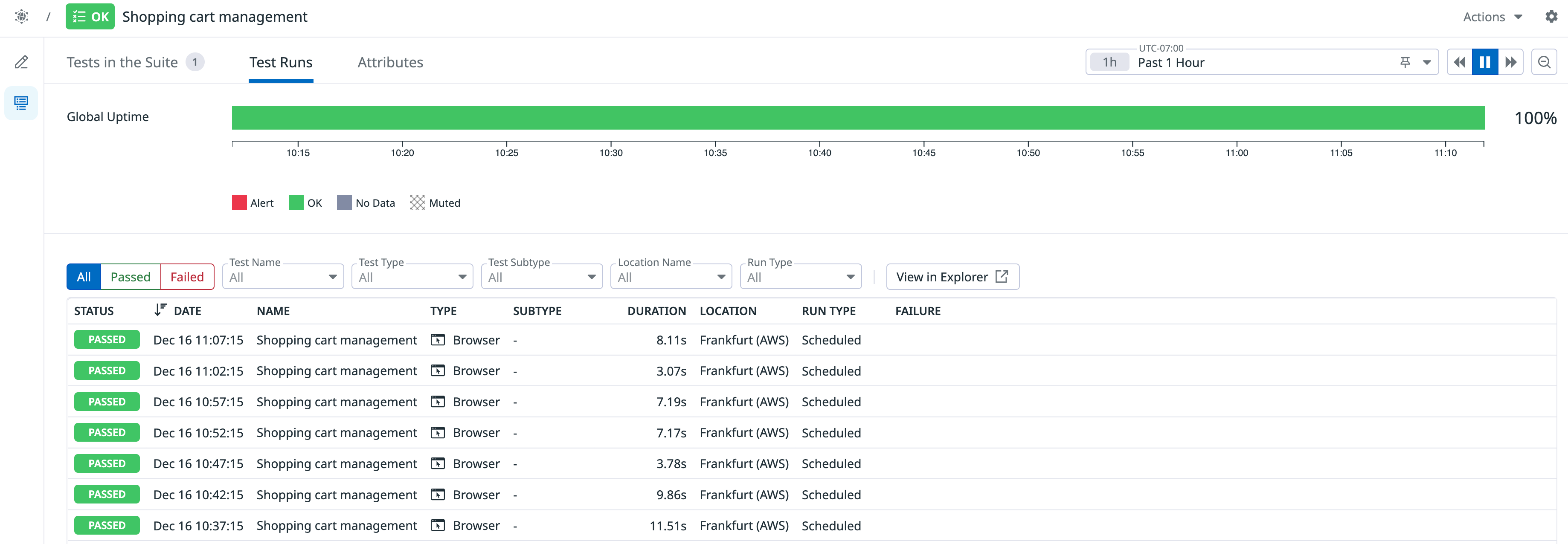Pause live time updates
Image resolution: width=1568 pixels, height=544 pixels.
coord(1484,62)
